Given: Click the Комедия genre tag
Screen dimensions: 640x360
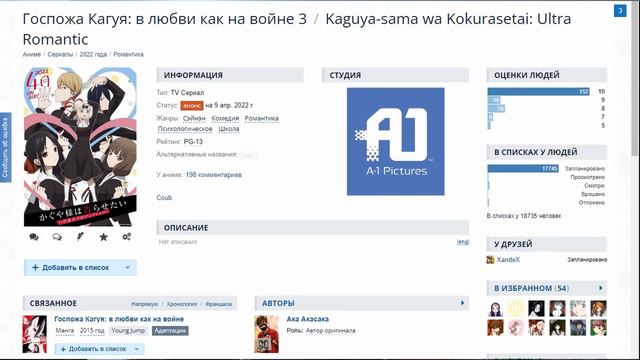Looking at the screenshot, I should click(225, 118).
